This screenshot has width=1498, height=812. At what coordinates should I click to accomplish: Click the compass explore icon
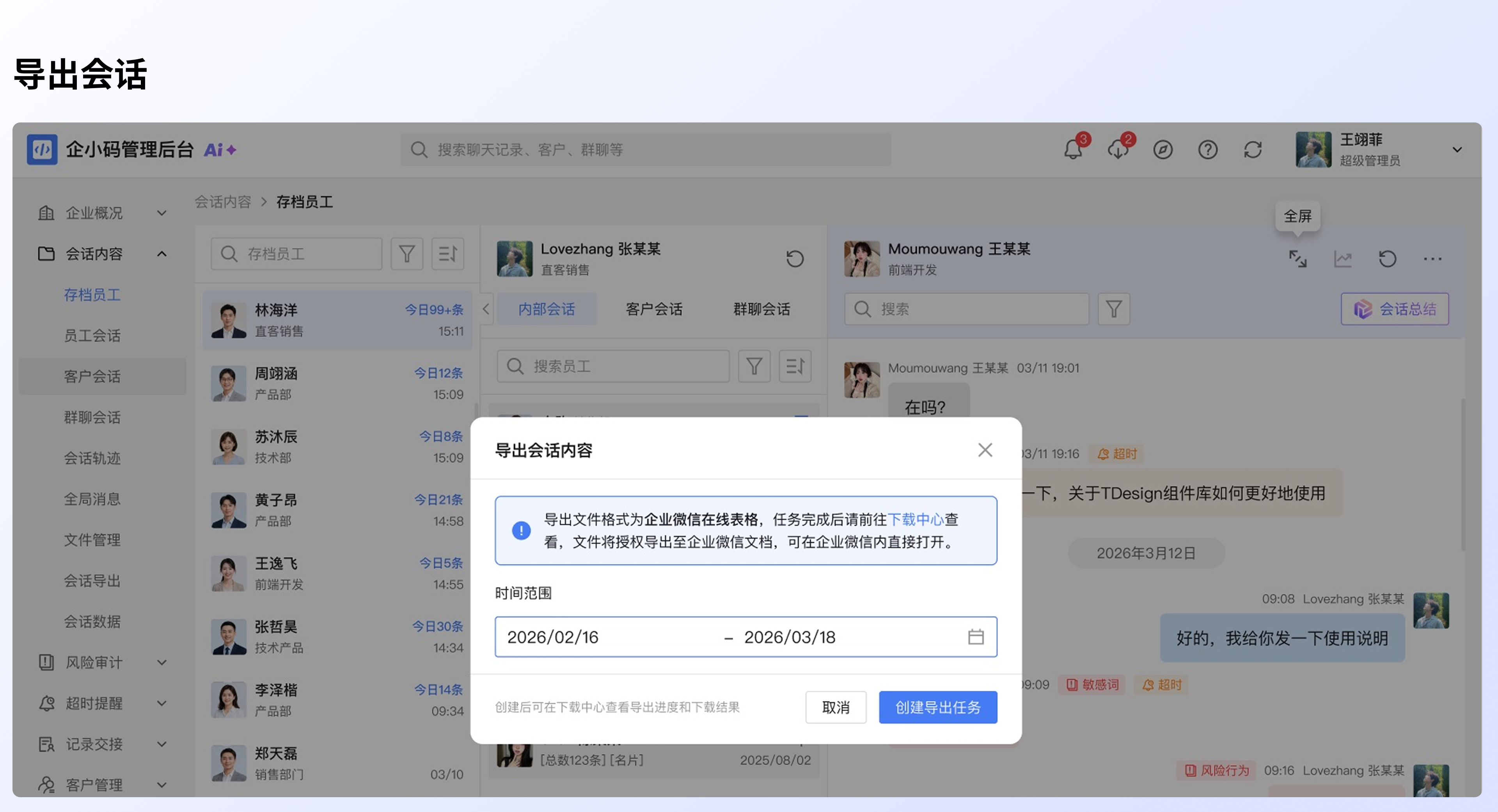(x=1163, y=150)
